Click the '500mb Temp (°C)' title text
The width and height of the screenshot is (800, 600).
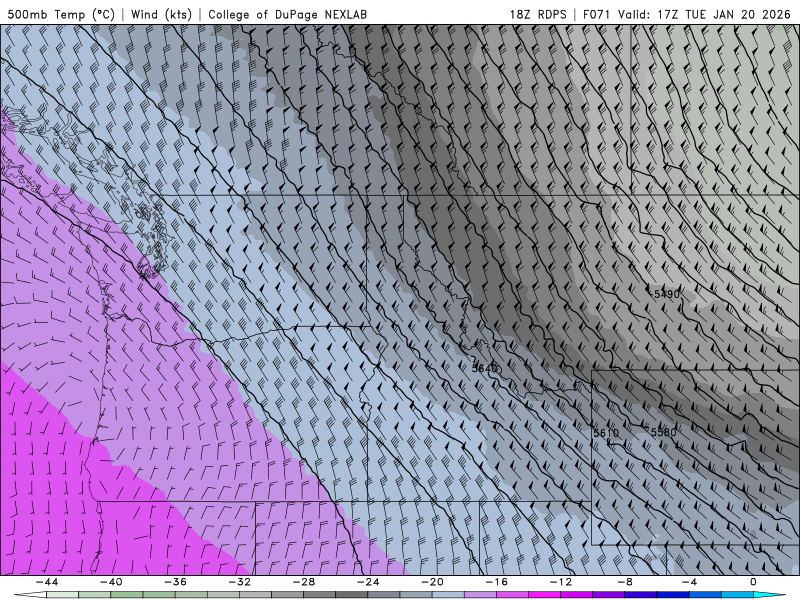61,14
